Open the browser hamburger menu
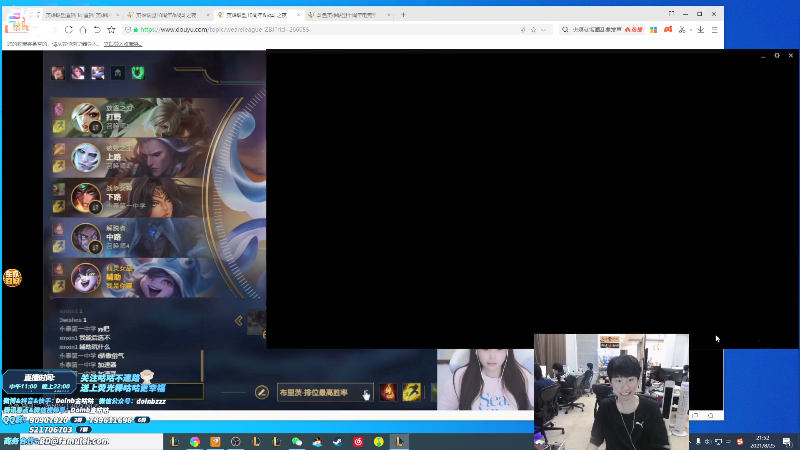 coord(715,30)
